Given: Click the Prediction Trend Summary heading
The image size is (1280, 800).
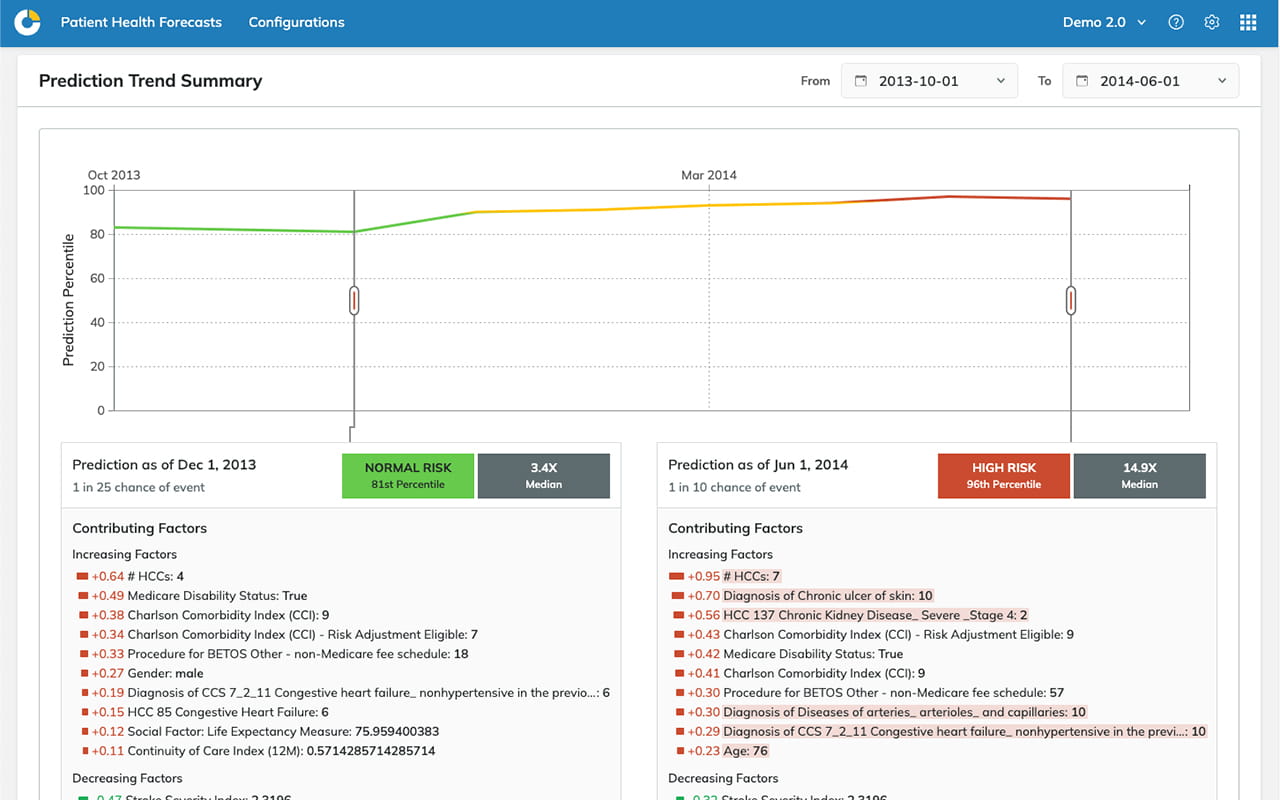Looking at the screenshot, I should click(x=150, y=81).
